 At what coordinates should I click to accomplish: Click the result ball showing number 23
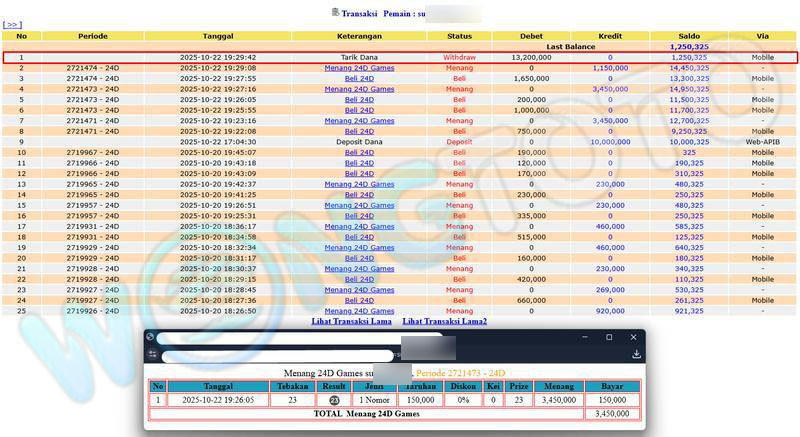coord(335,399)
